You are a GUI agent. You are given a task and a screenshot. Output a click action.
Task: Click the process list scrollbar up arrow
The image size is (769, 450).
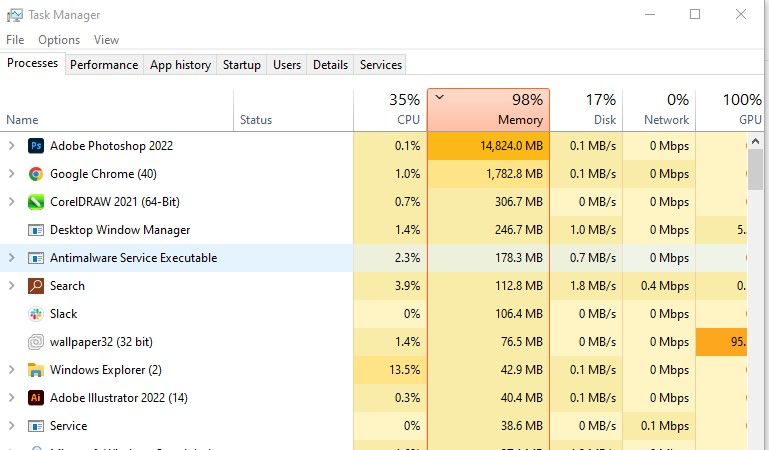click(x=755, y=142)
